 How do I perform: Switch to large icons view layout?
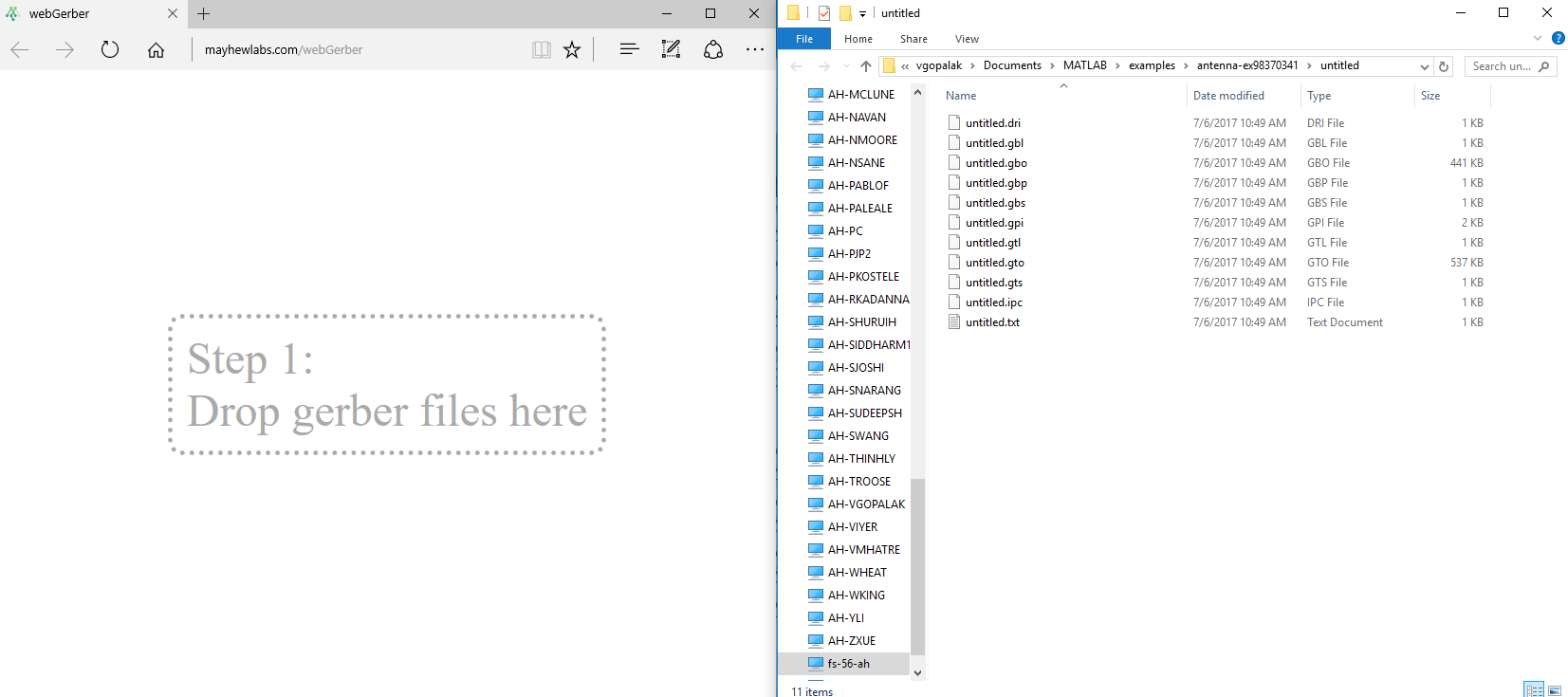tap(1555, 690)
